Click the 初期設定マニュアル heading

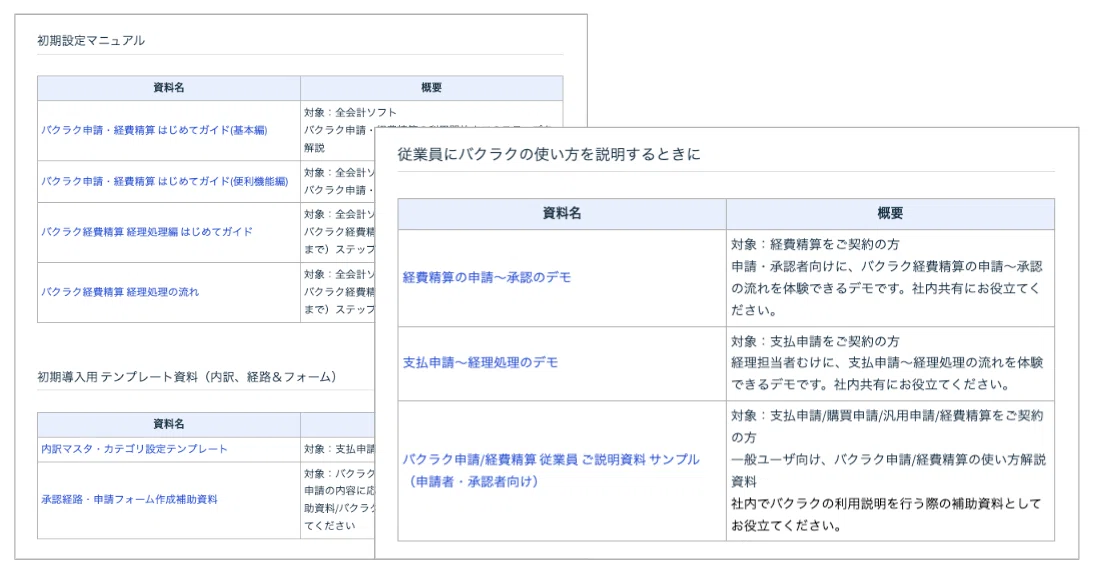pyautogui.click(x=91, y=41)
